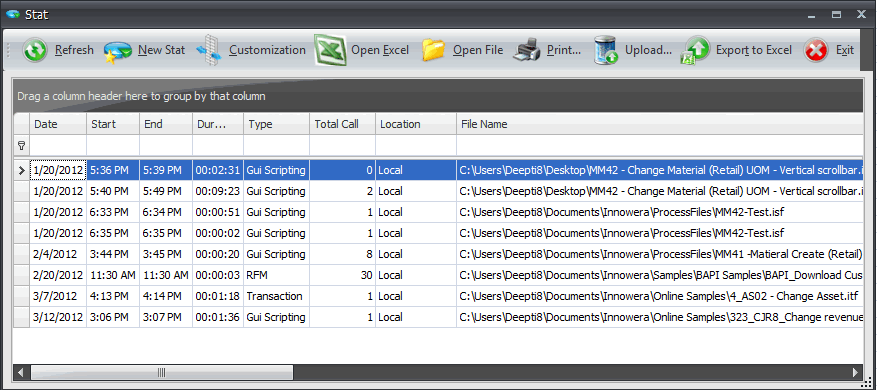The image size is (877, 390).
Task: Sort by the End column header
Action: coord(166,124)
